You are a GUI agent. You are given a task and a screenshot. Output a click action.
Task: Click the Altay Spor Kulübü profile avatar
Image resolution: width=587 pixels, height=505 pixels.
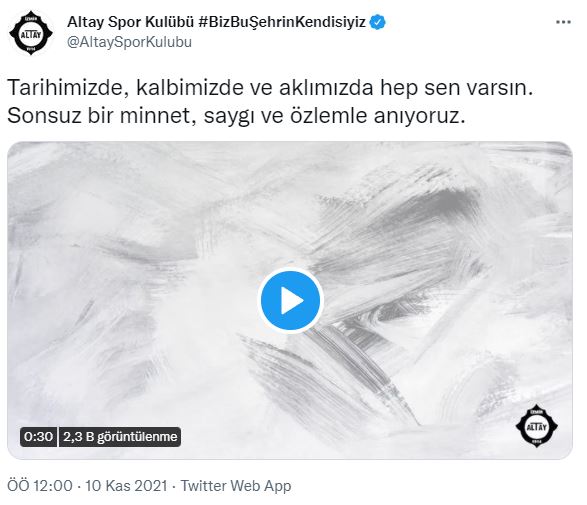[31, 35]
